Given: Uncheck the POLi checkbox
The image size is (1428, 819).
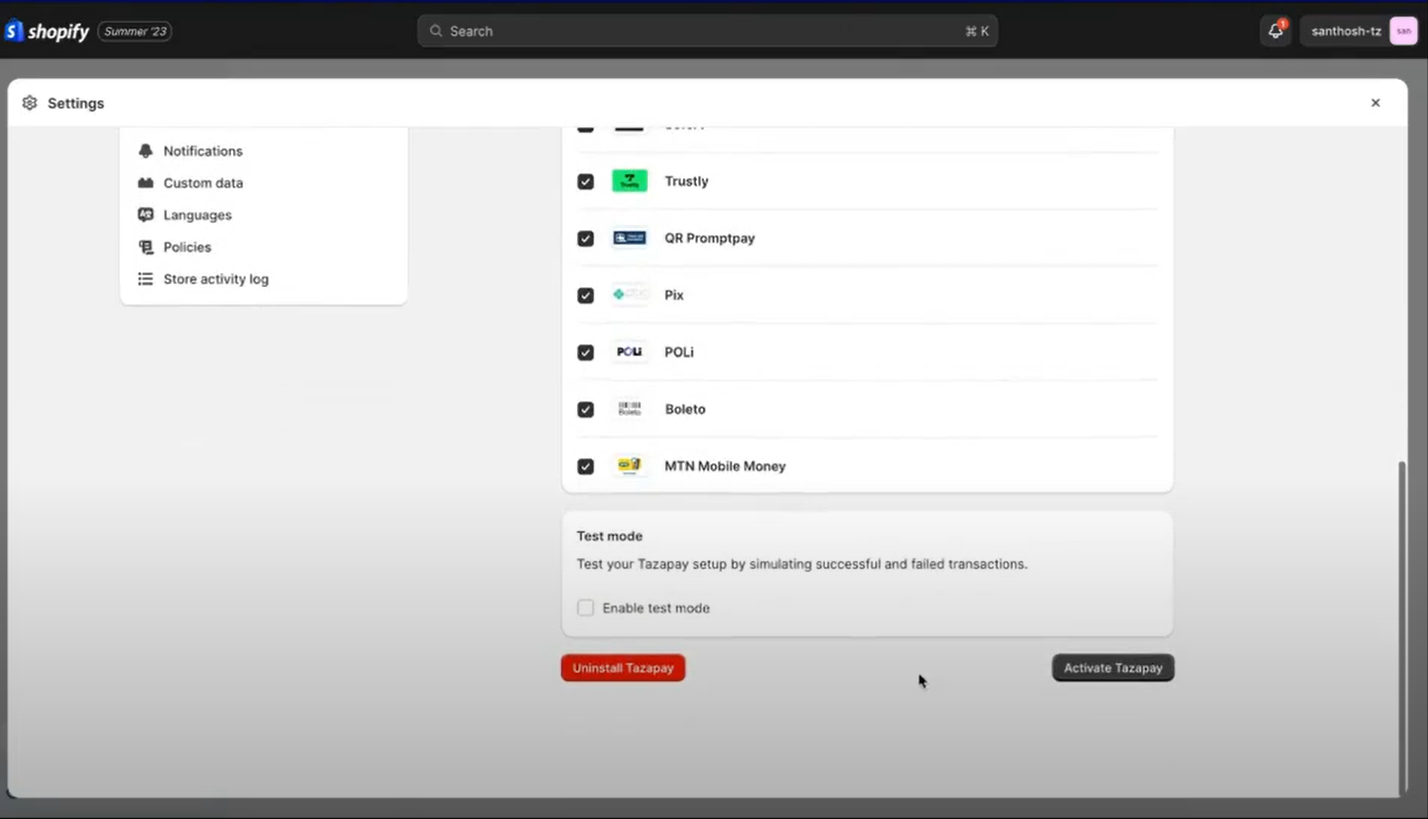Looking at the screenshot, I should point(586,353).
